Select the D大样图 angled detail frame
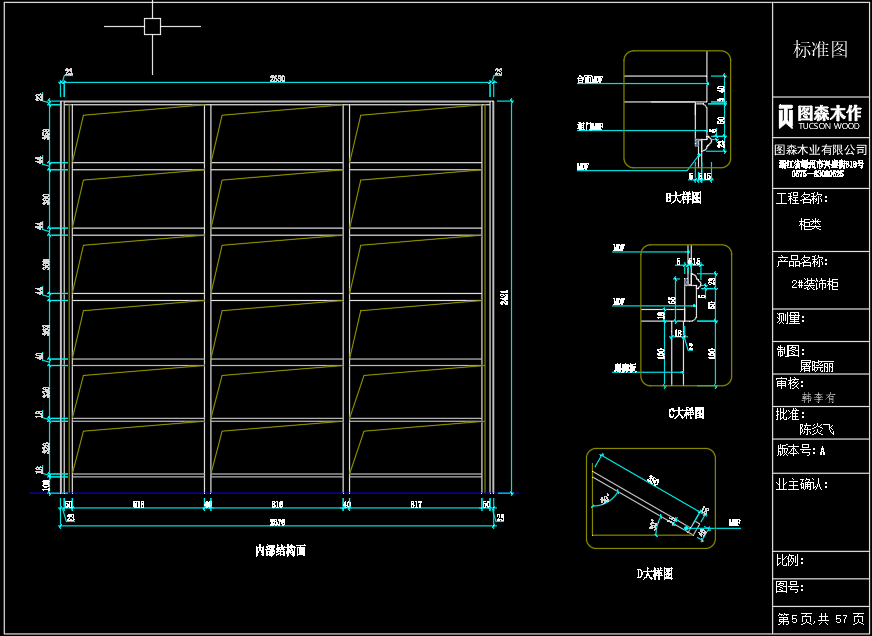 651,498
